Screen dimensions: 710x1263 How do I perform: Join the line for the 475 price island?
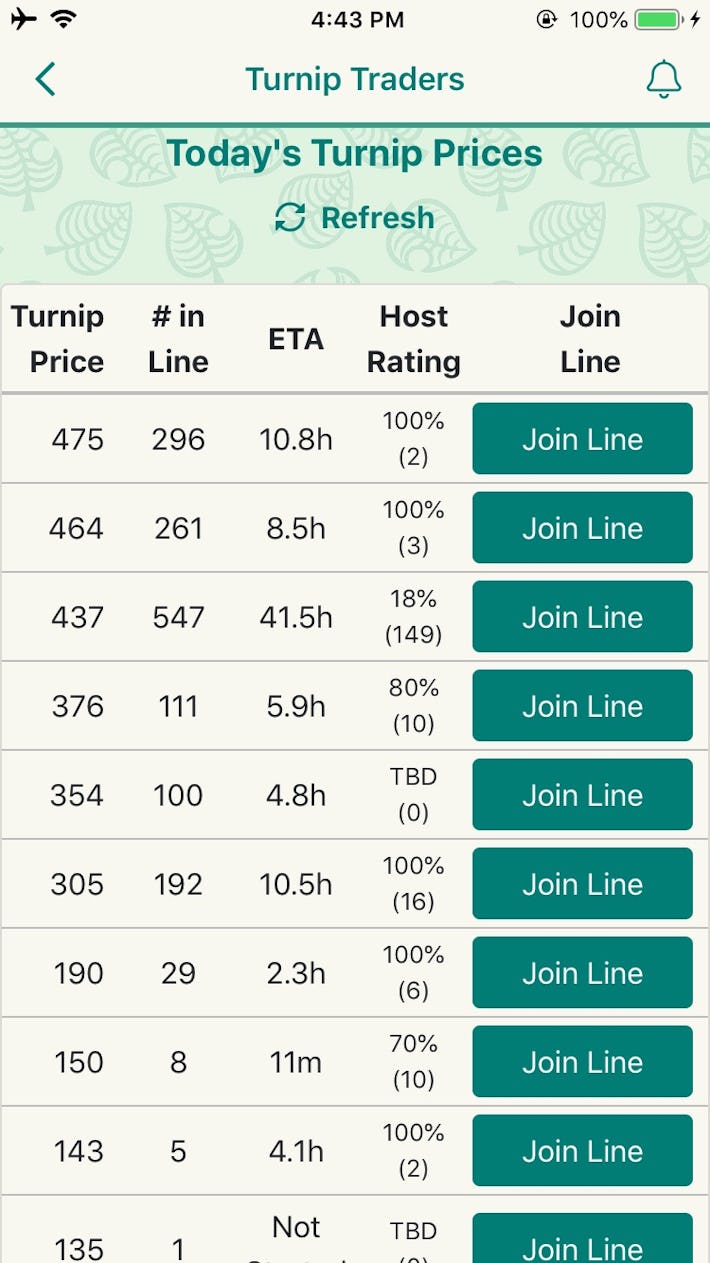point(583,439)
